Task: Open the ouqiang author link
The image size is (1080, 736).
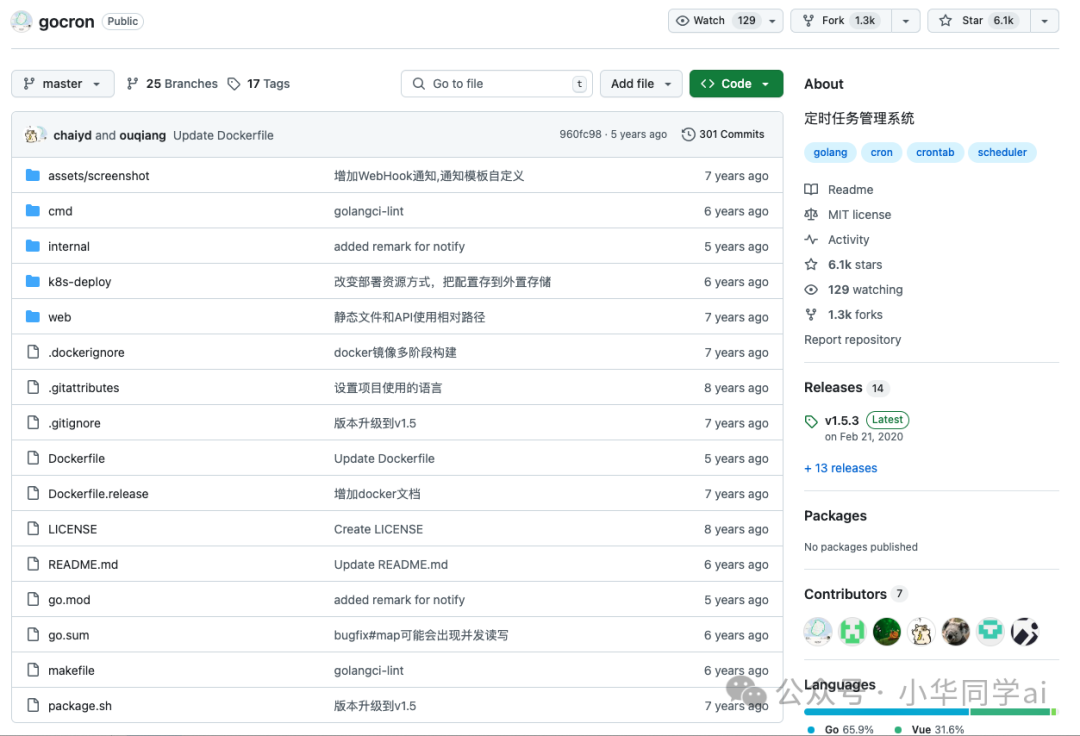Action: [143, 135]
